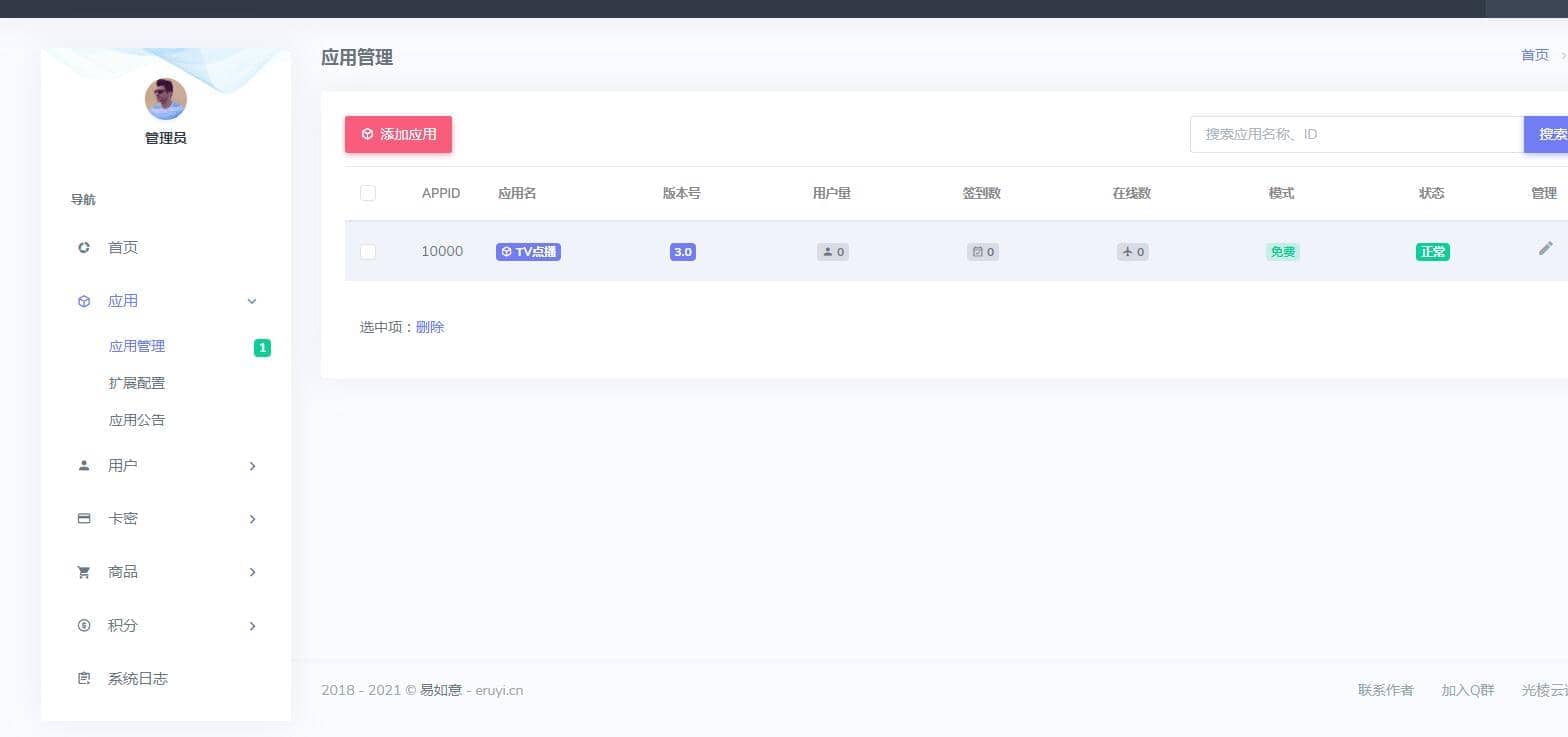Open the 应用公告 submenu item

(137, 420)
